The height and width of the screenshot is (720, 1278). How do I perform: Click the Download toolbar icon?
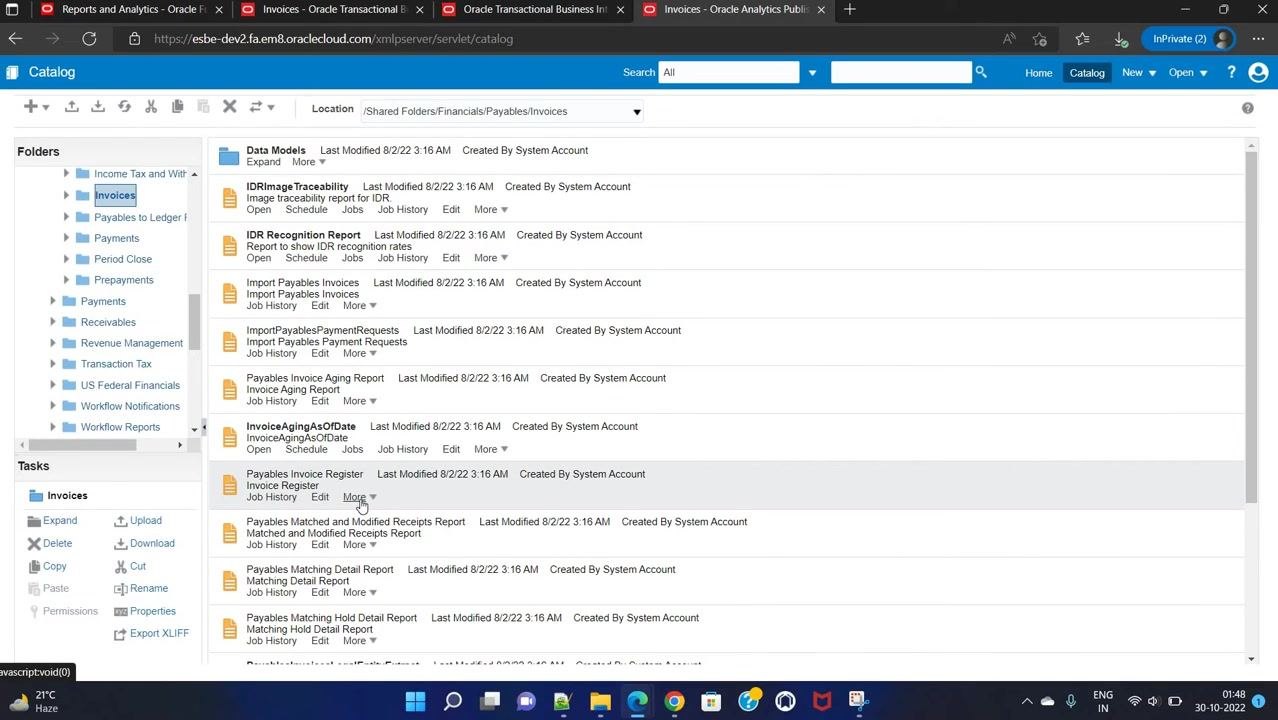[98, 106]
